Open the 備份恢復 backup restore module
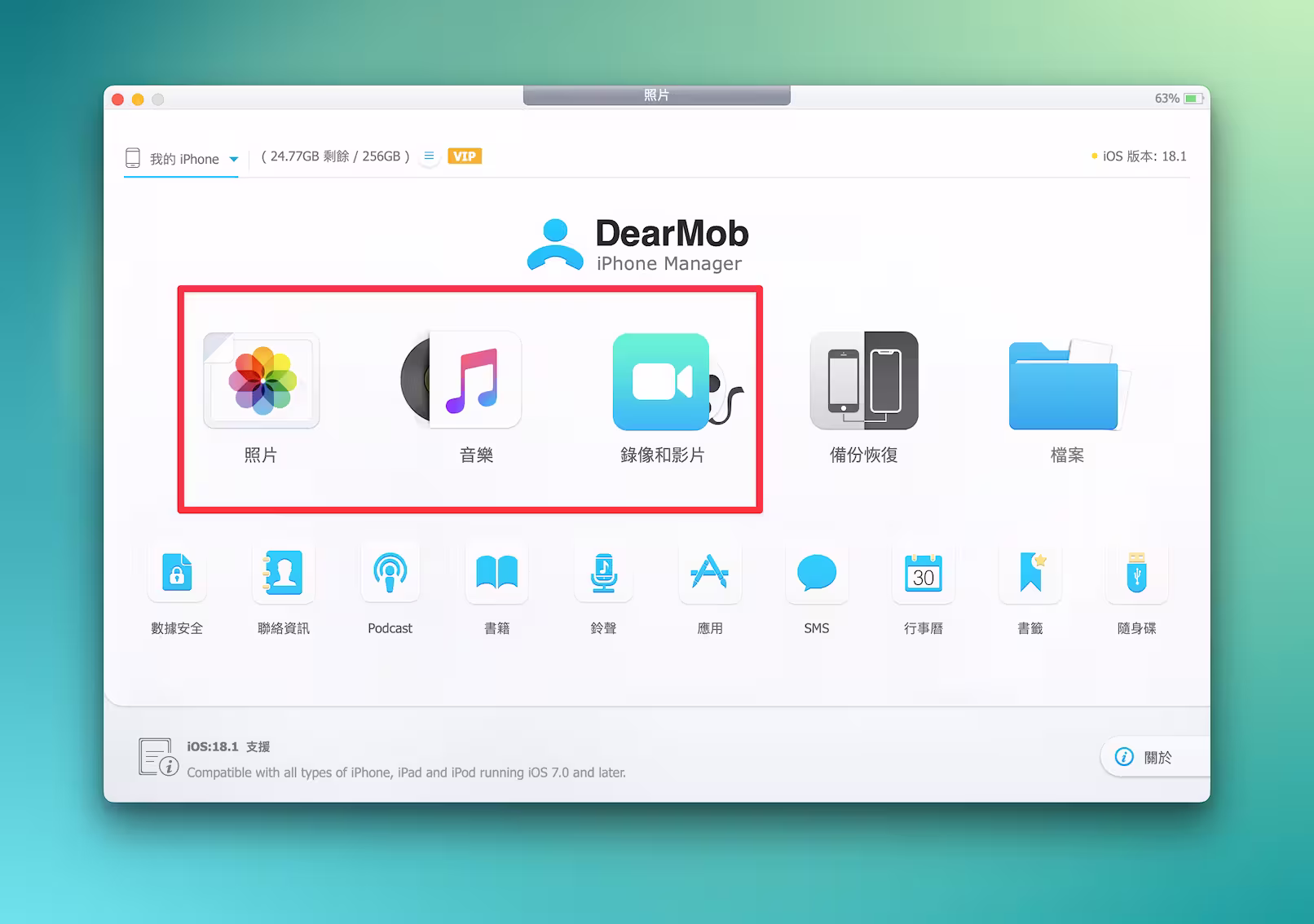1314x924 pixels. pyautogui.click(x=864, y=381)
